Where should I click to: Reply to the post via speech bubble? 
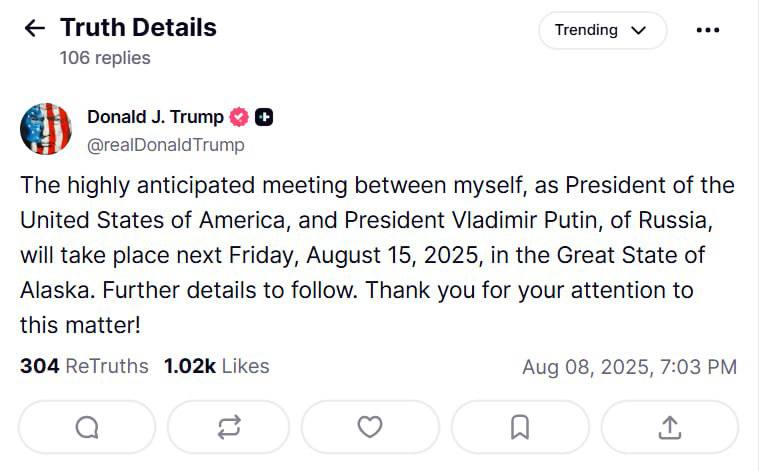tap(87, 427)
